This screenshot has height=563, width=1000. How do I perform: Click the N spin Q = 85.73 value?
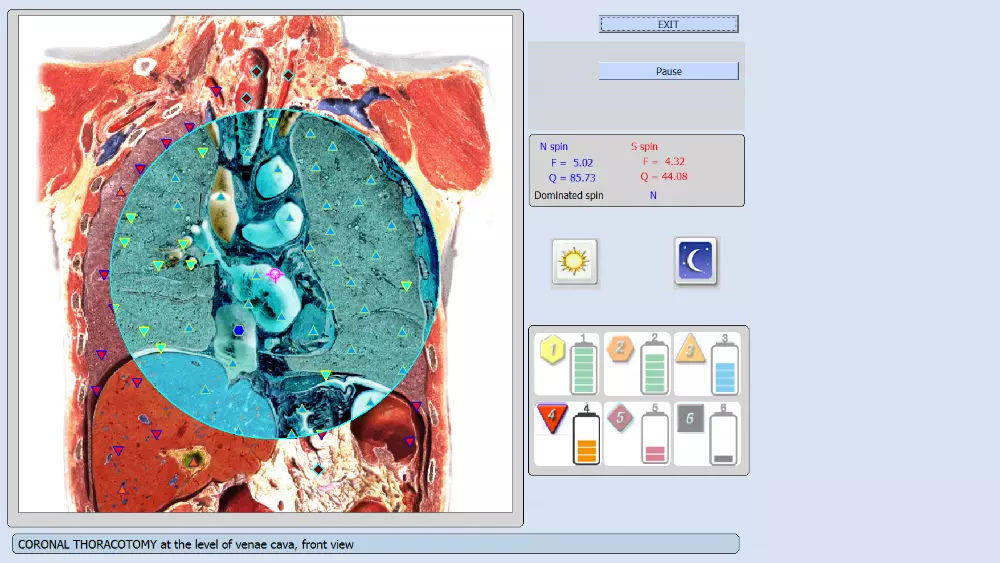(572, 178)
